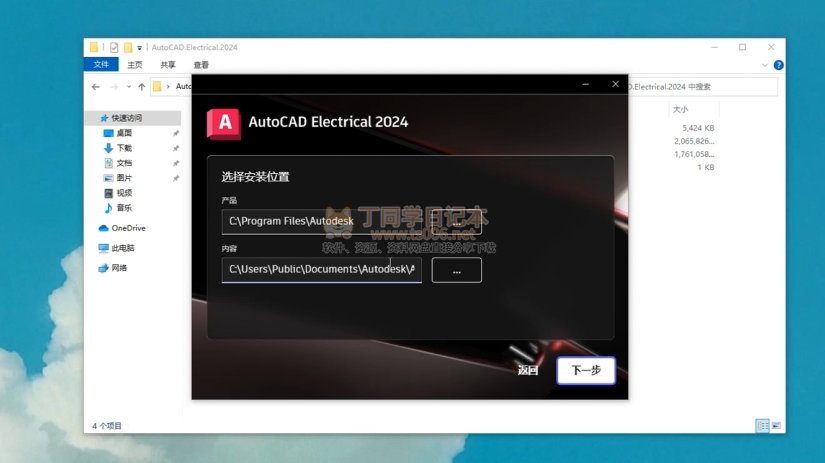Click the 2,065,826 size entry
Viewport: 825px width, 463px height.
click(694, 141)
